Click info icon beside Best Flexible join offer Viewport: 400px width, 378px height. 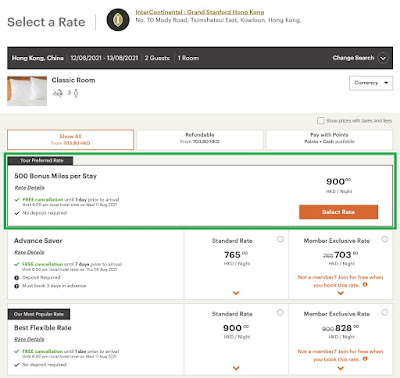(x=365, y=359)
